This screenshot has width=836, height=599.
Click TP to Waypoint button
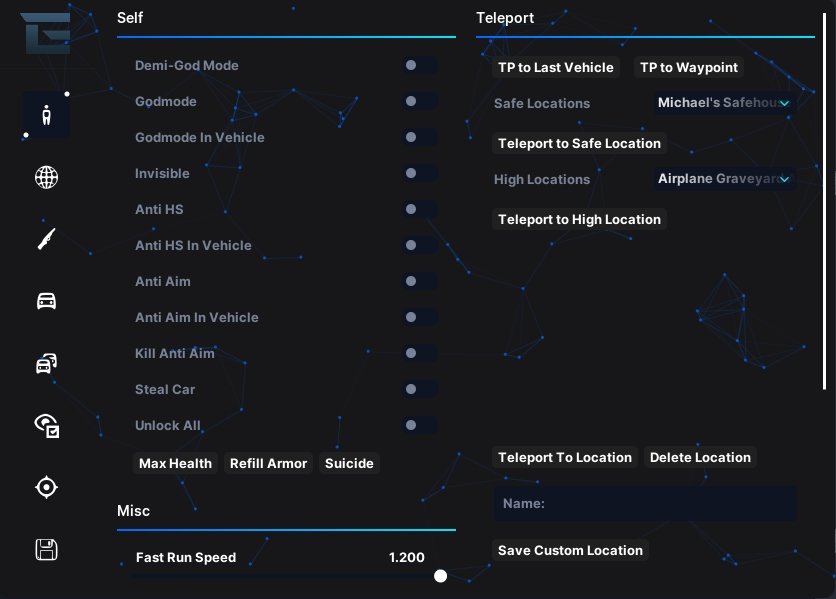pos(689,67)
